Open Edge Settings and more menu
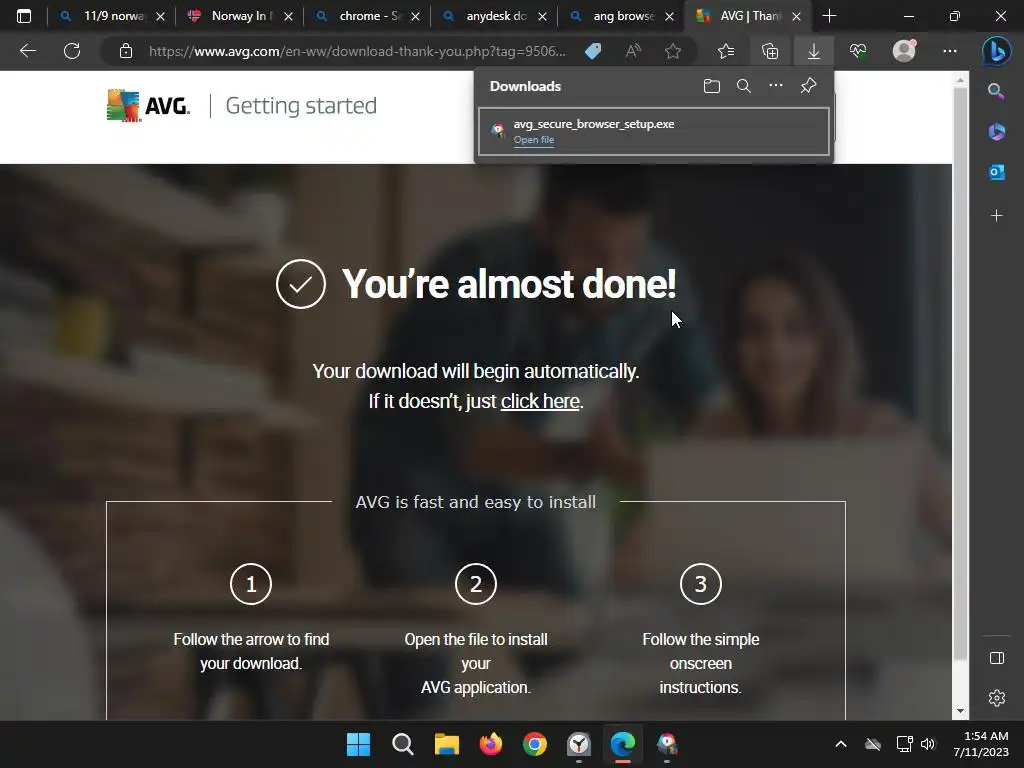Screen dimensions: 1024x768 [x=950, y=51]
